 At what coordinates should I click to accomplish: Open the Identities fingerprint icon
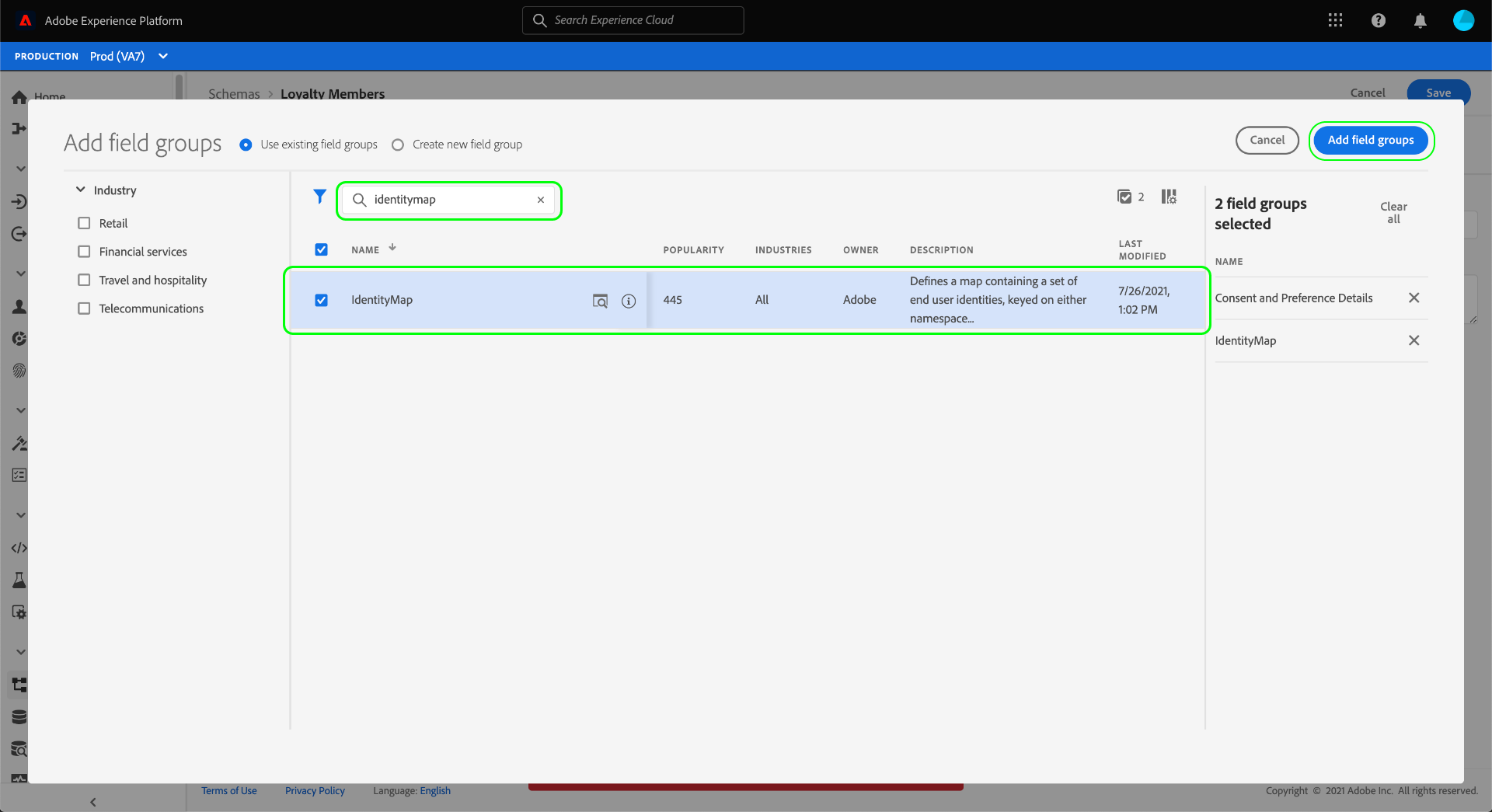(x=19, y=371)
